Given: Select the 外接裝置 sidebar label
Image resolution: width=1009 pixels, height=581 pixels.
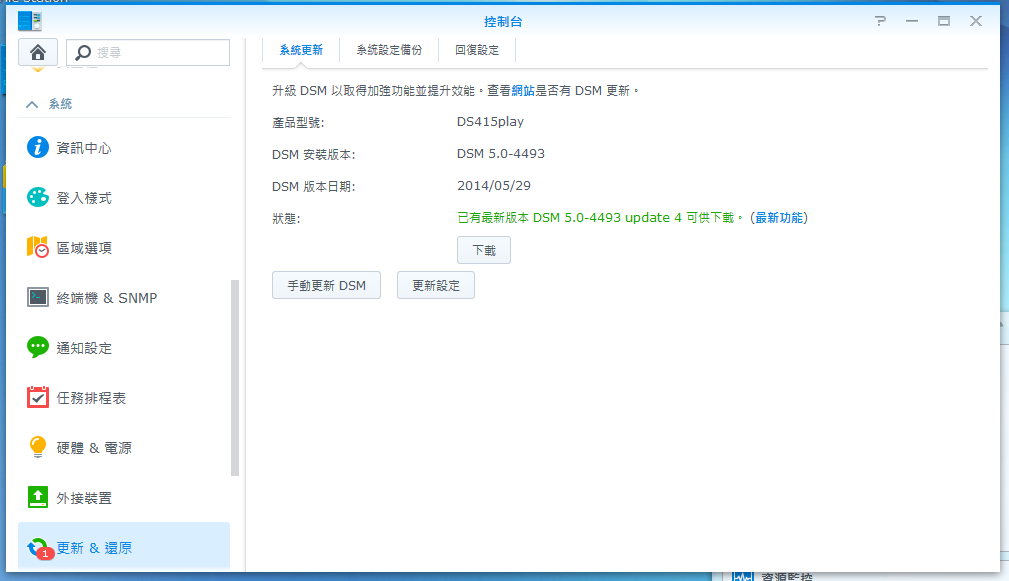Looking at the screenshot, I should click(84, 498).
